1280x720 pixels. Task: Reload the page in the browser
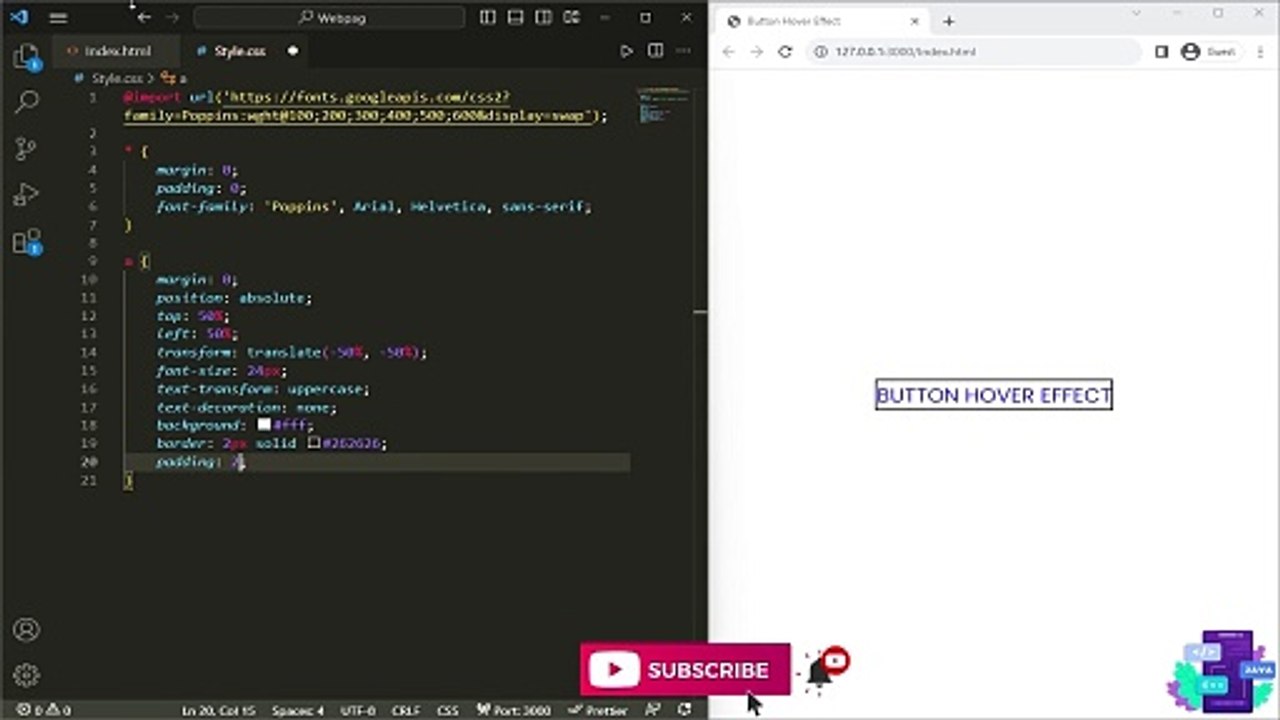785,52
